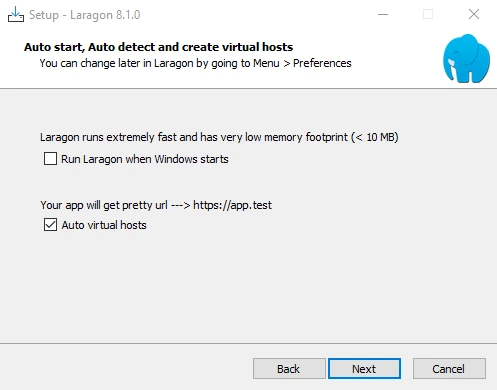Uncheck the Auto virtual hosts checkbox
497x390 pixels.
[50, 225]
